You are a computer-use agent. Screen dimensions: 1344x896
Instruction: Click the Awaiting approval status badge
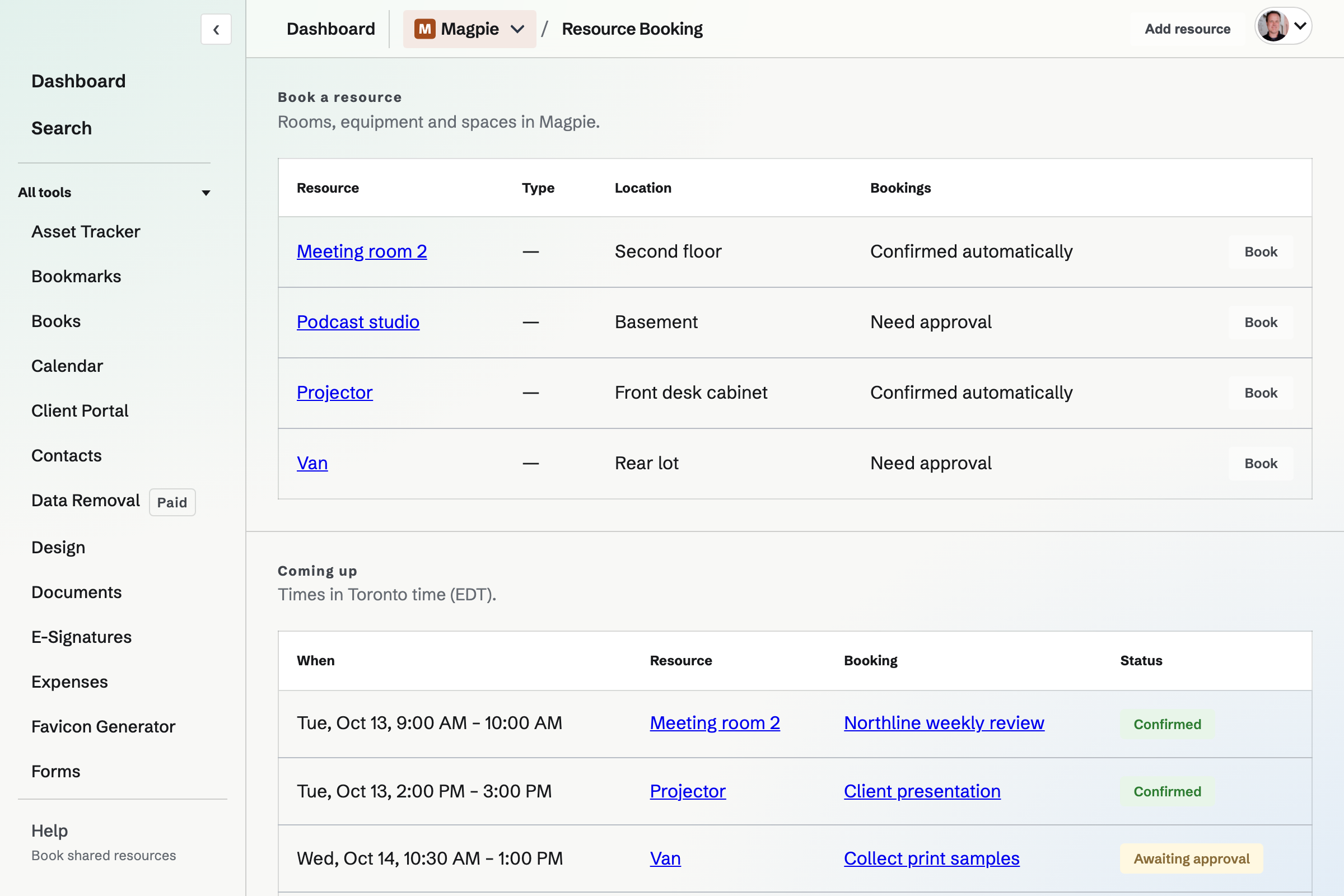pos(1192,858)
